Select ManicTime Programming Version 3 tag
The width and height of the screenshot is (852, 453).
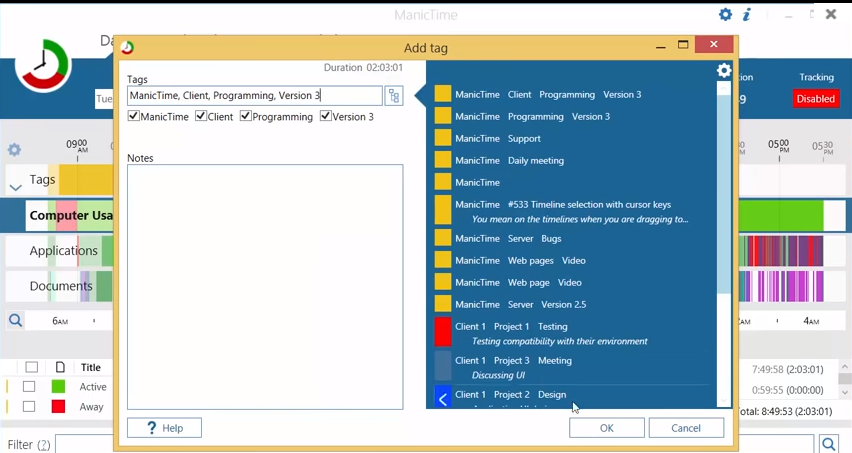click(x=532, y=116)
